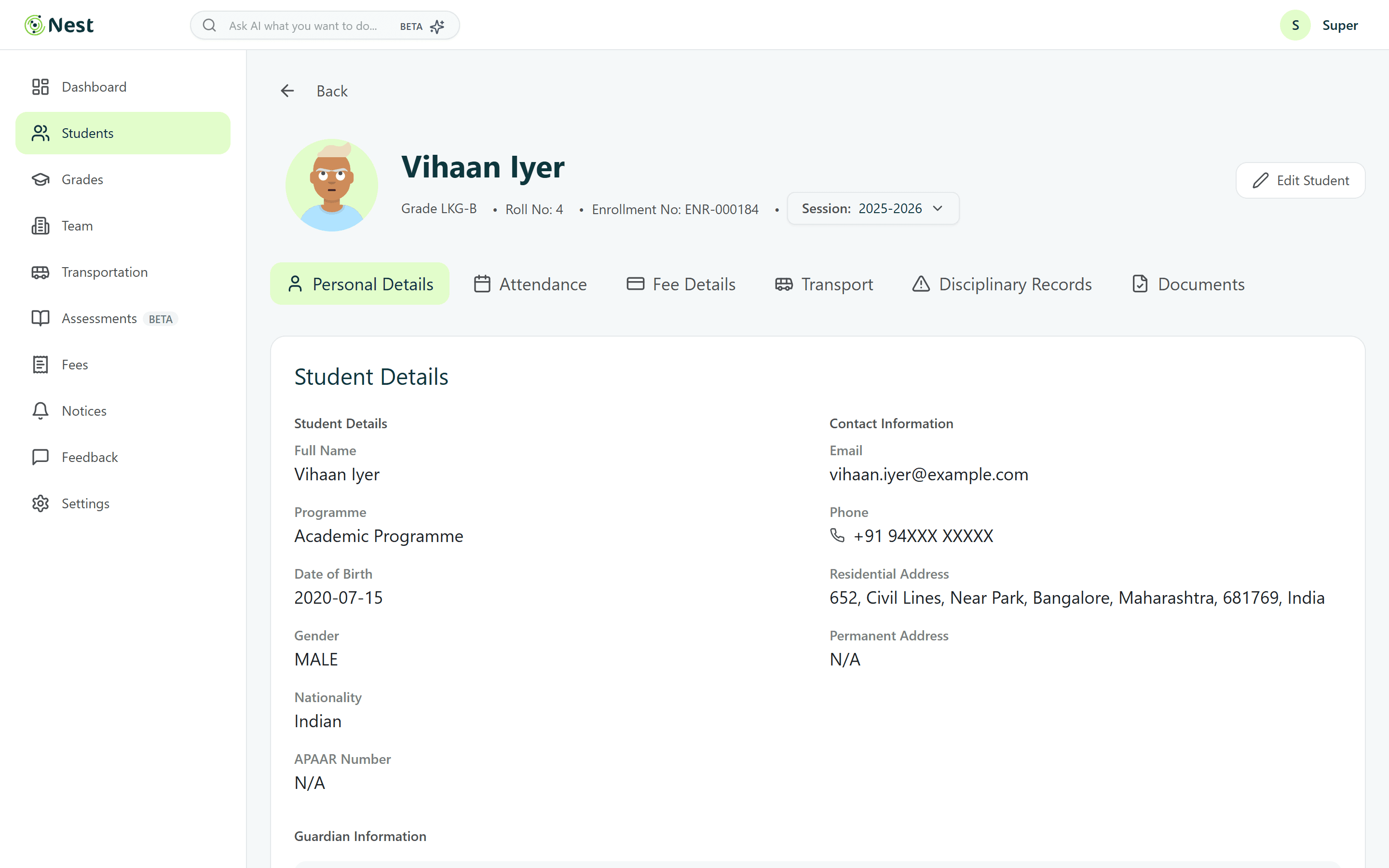Screen dimensions: 1389x868
Task: Switch to the Transport tab
Action: pos(824,284)
